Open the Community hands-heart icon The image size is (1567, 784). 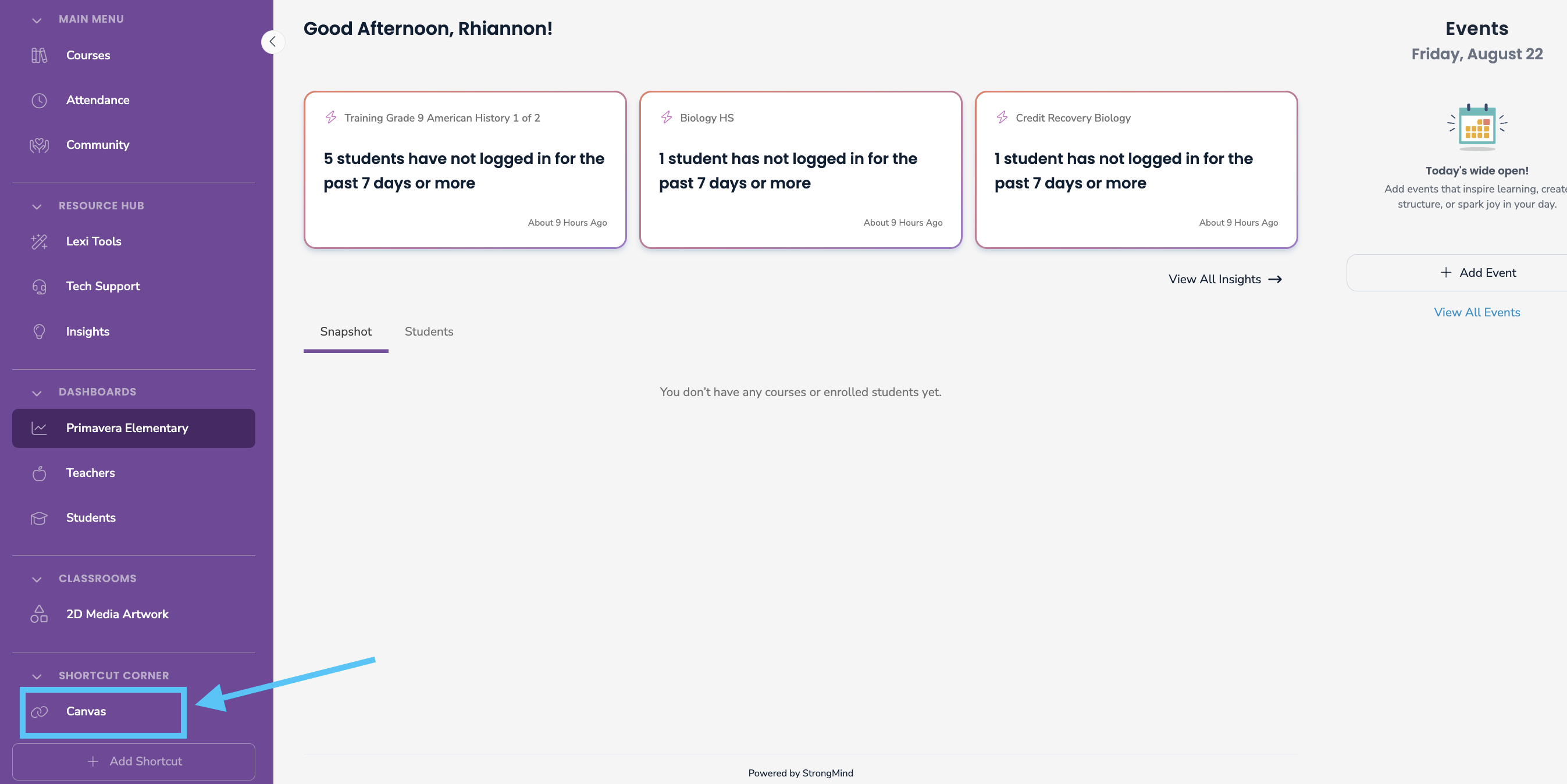39,145
